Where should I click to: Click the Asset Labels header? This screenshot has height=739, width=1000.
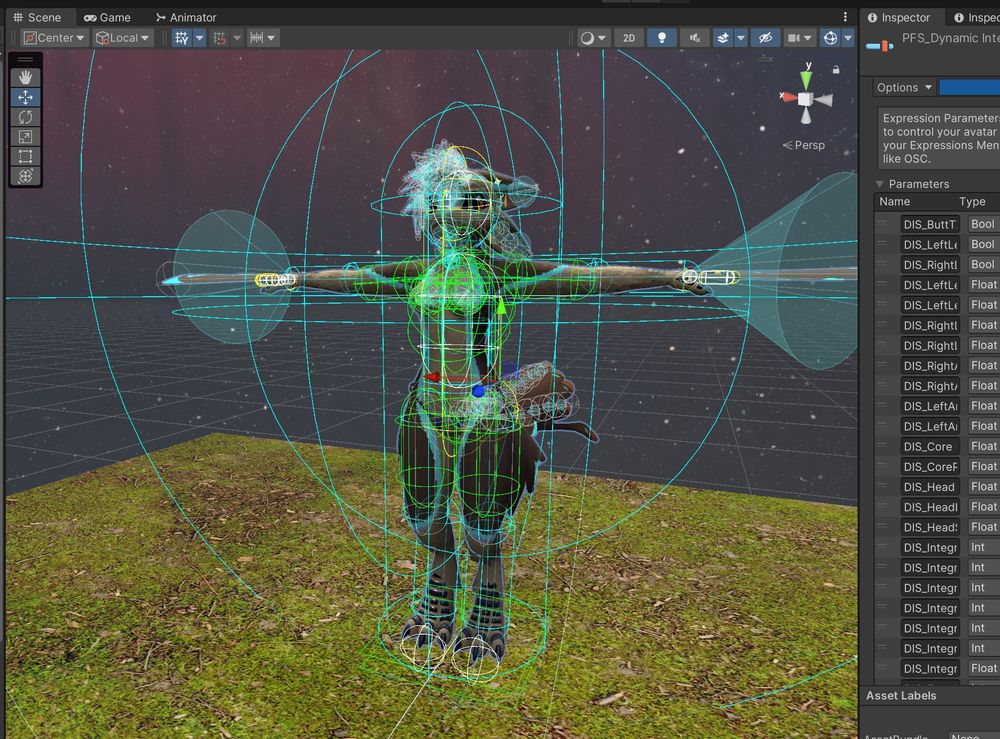click(901, 696)
